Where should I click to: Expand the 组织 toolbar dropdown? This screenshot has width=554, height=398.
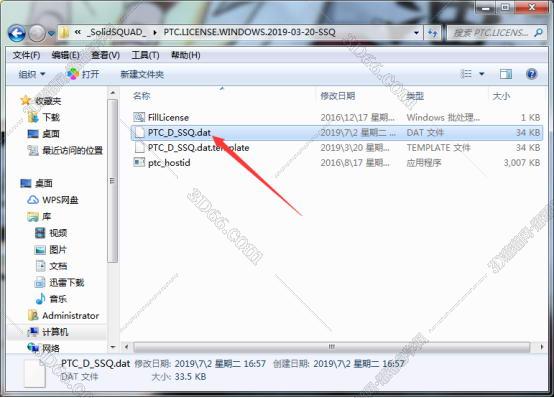pos(32,74)
